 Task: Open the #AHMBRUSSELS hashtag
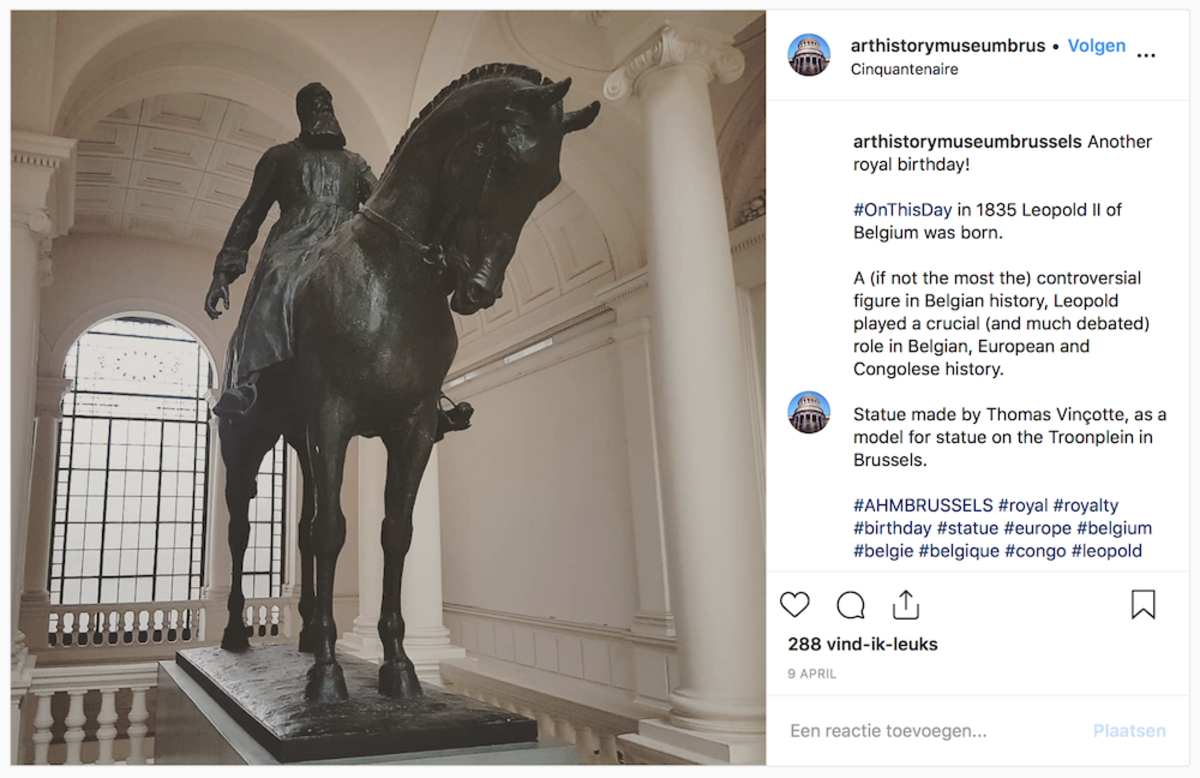point(923,506)
